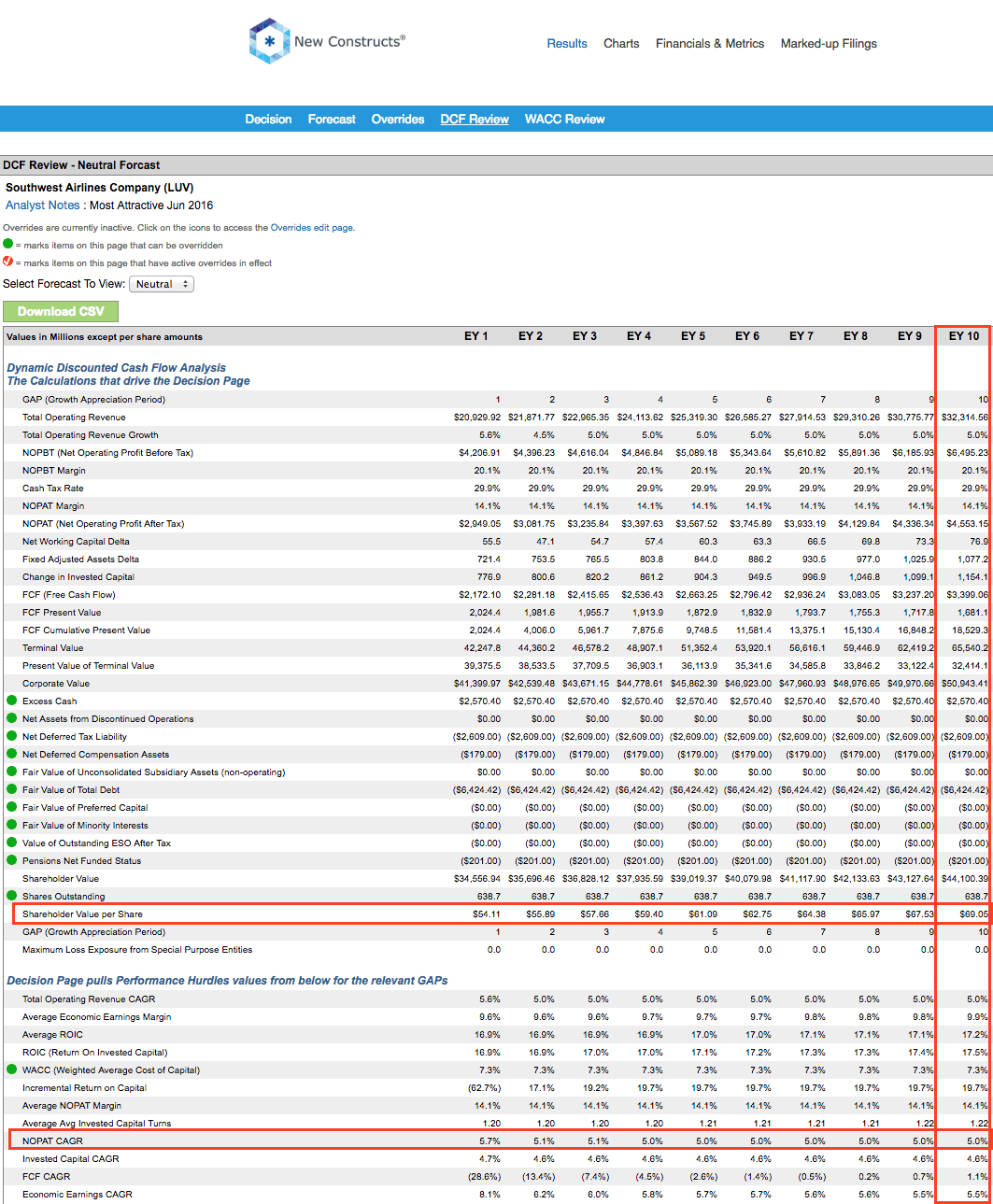Click Dynamic Discounted Cash Flow Analysis heading
The width and height of the screenshot is (993, 1204).
pyautogui.click(x=117, y=368)
